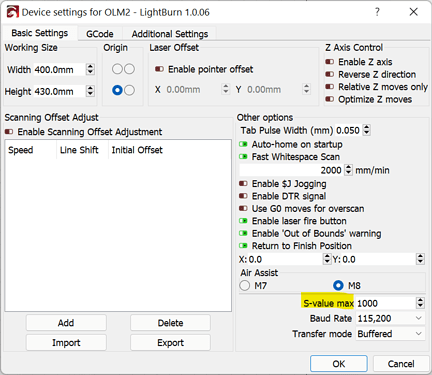Open the Transfer mode dropdown
432x375 pixels.
(x=390, y=334)
